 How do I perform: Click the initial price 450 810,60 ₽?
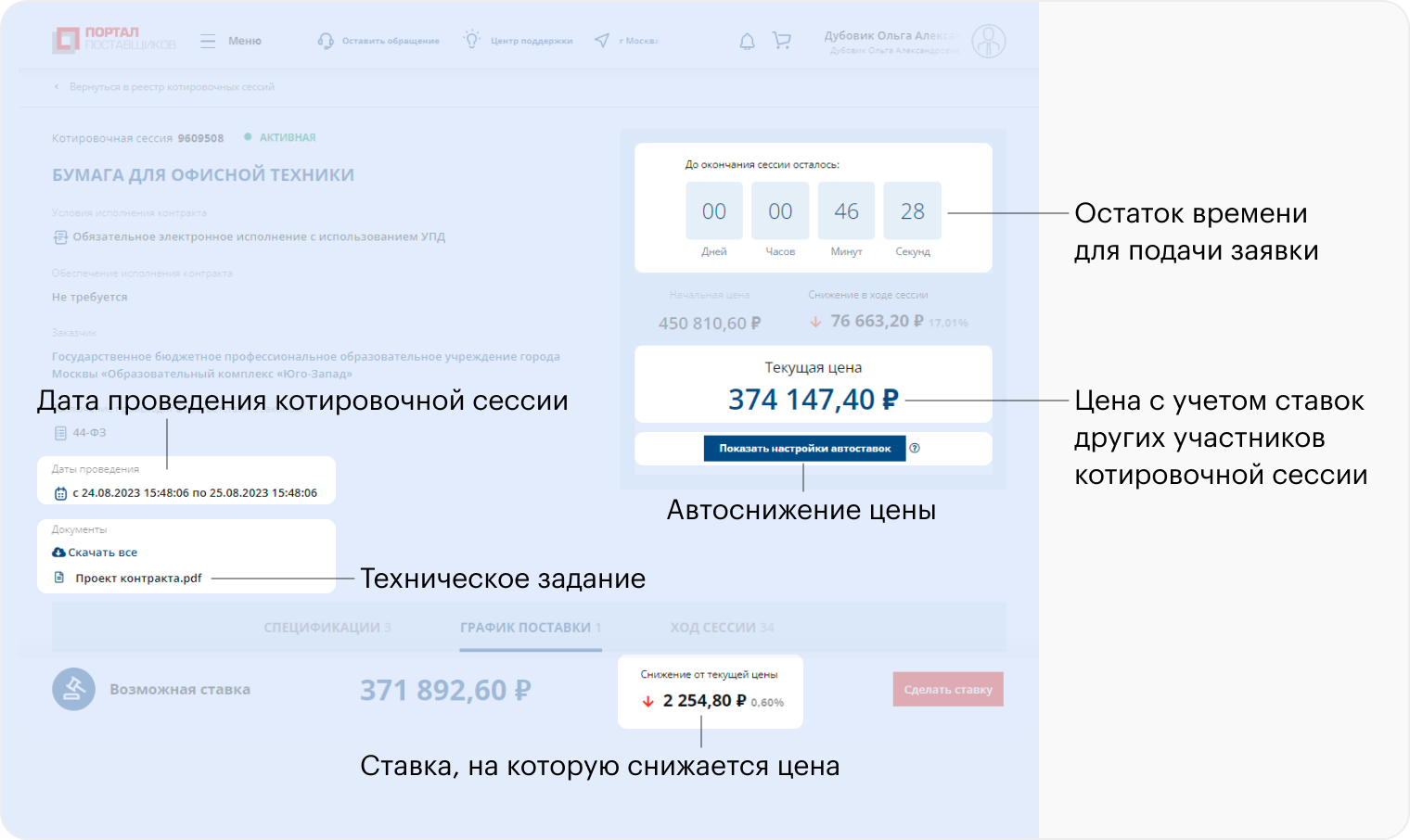[x=710, y=324]
